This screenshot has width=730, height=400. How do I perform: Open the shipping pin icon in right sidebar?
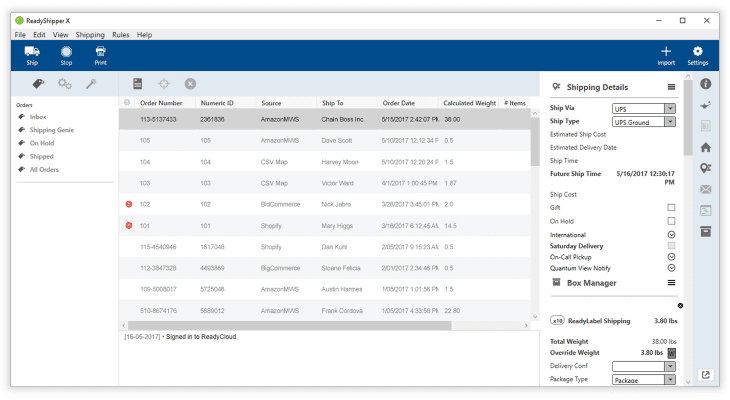(706, 168)
